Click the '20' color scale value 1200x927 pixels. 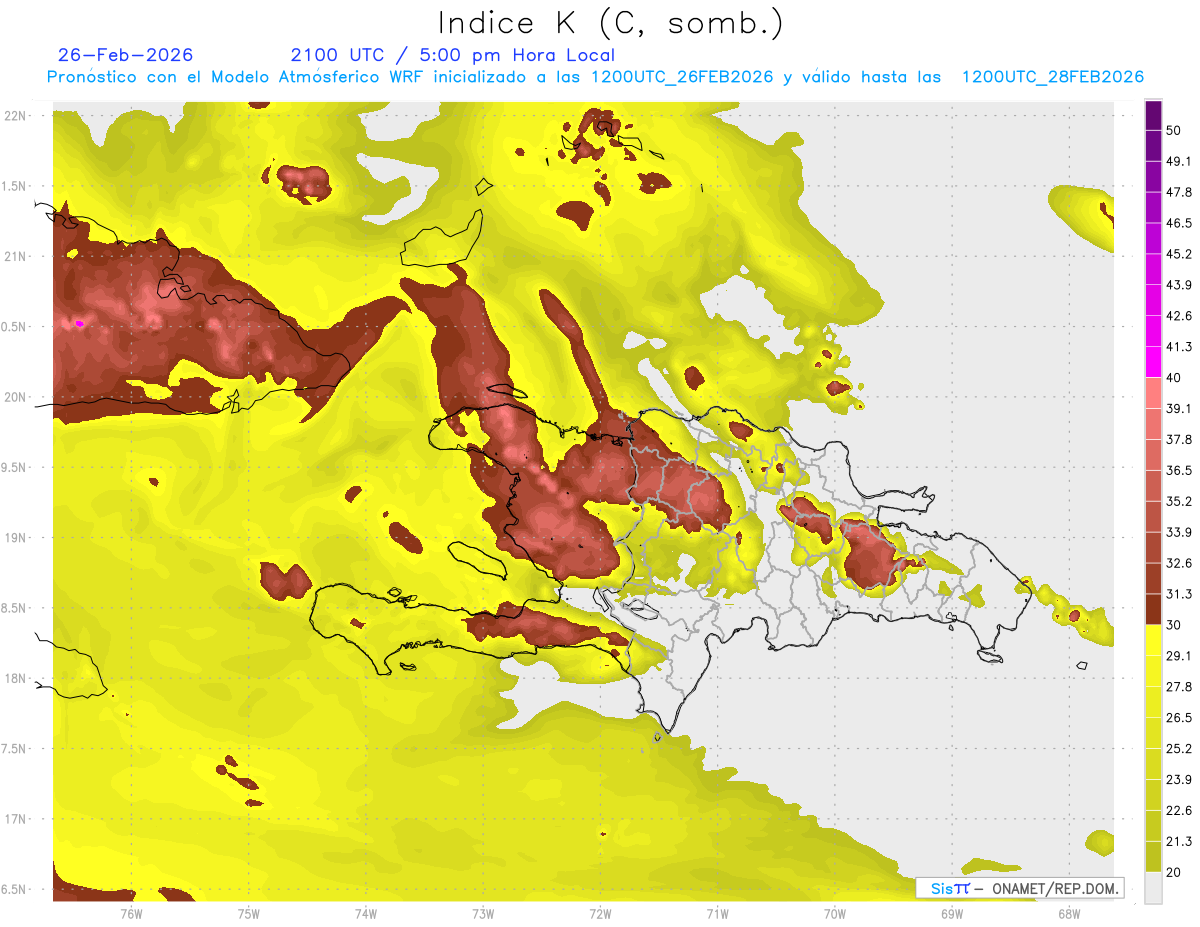pyautogui.click(x=1174, y=872)
